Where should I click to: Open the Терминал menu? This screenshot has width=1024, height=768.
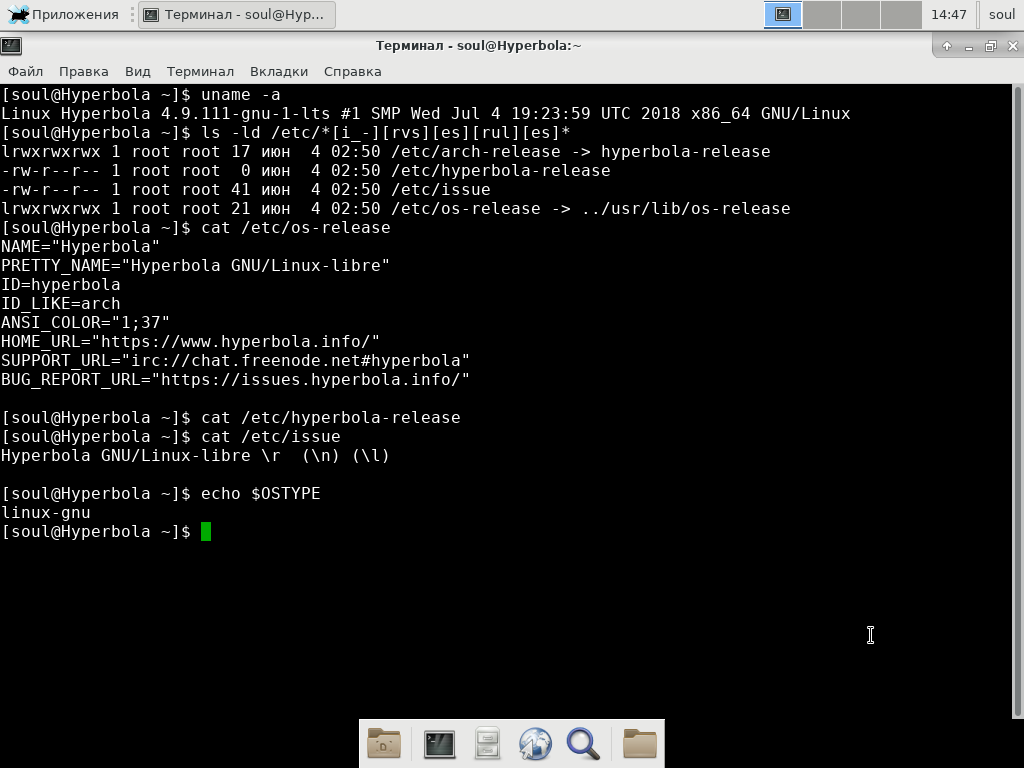click(200, 71)
